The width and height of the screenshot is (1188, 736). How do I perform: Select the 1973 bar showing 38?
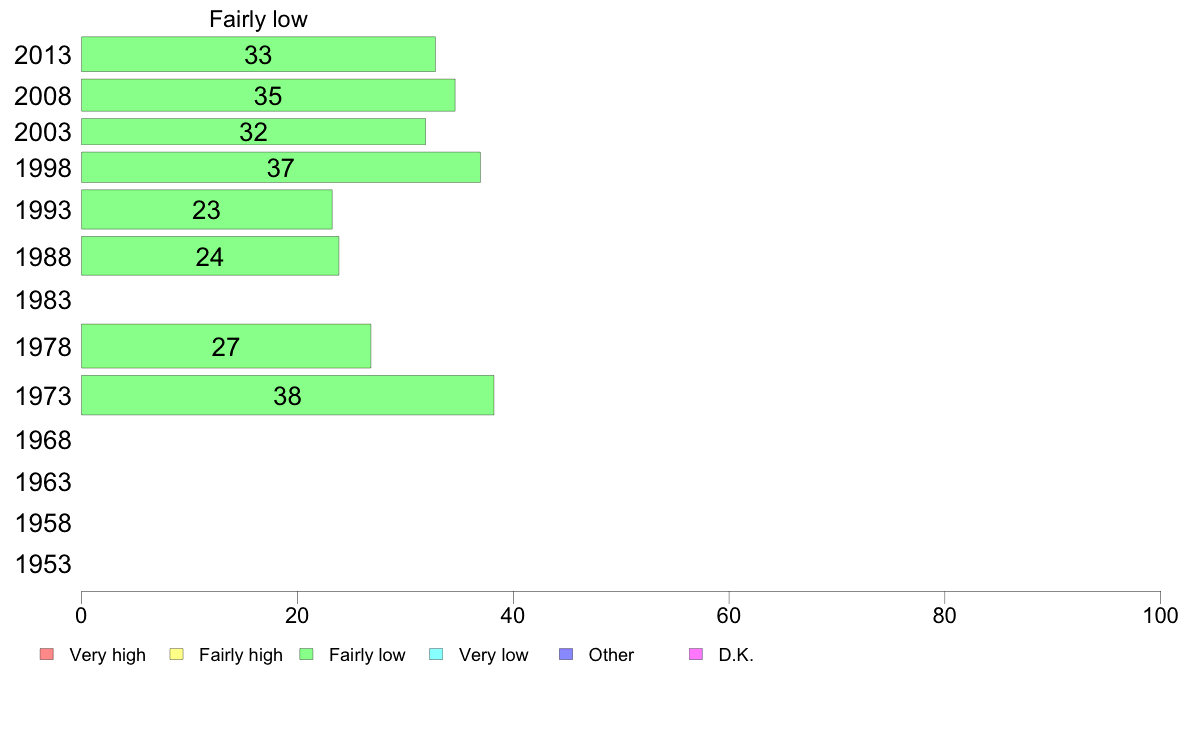pos(287,395)
